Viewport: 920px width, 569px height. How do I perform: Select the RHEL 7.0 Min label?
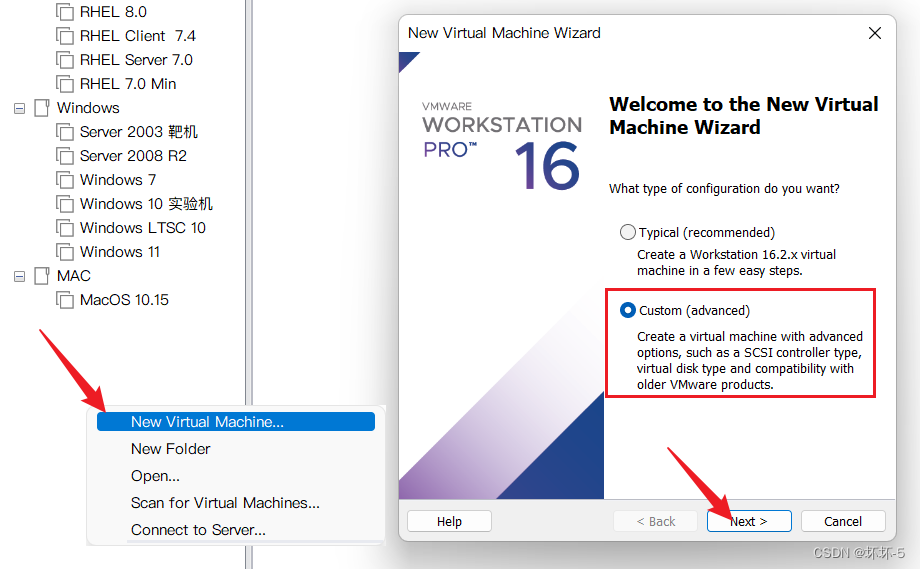pyautogui.click(x=128, y=84)
